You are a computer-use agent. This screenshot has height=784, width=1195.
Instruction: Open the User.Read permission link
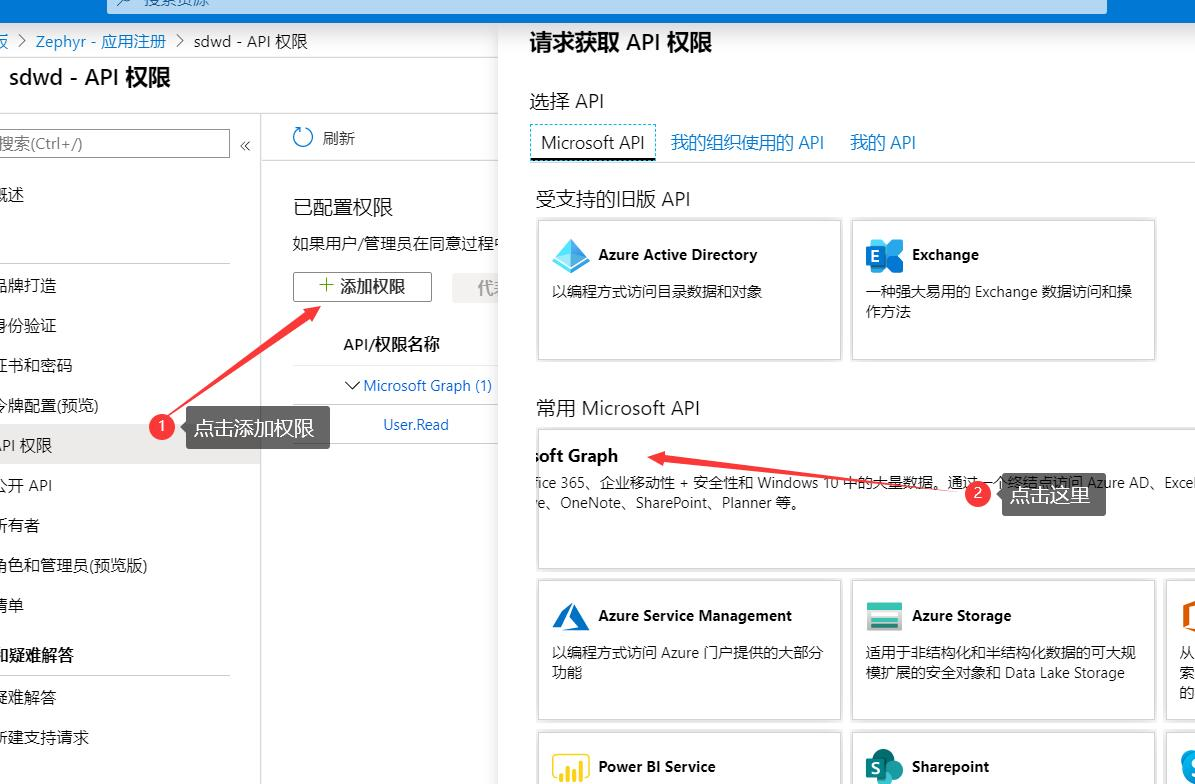click(415, 425)
